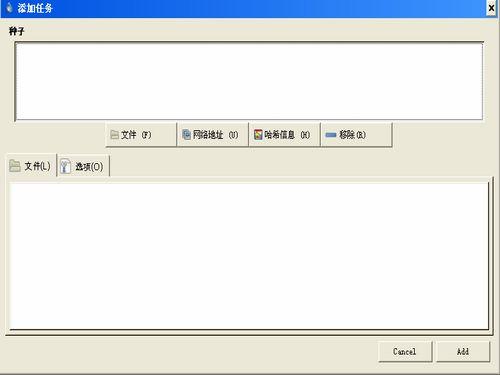
Task: Open the 网络地址 (U) URL button
Action: (213, 135)
